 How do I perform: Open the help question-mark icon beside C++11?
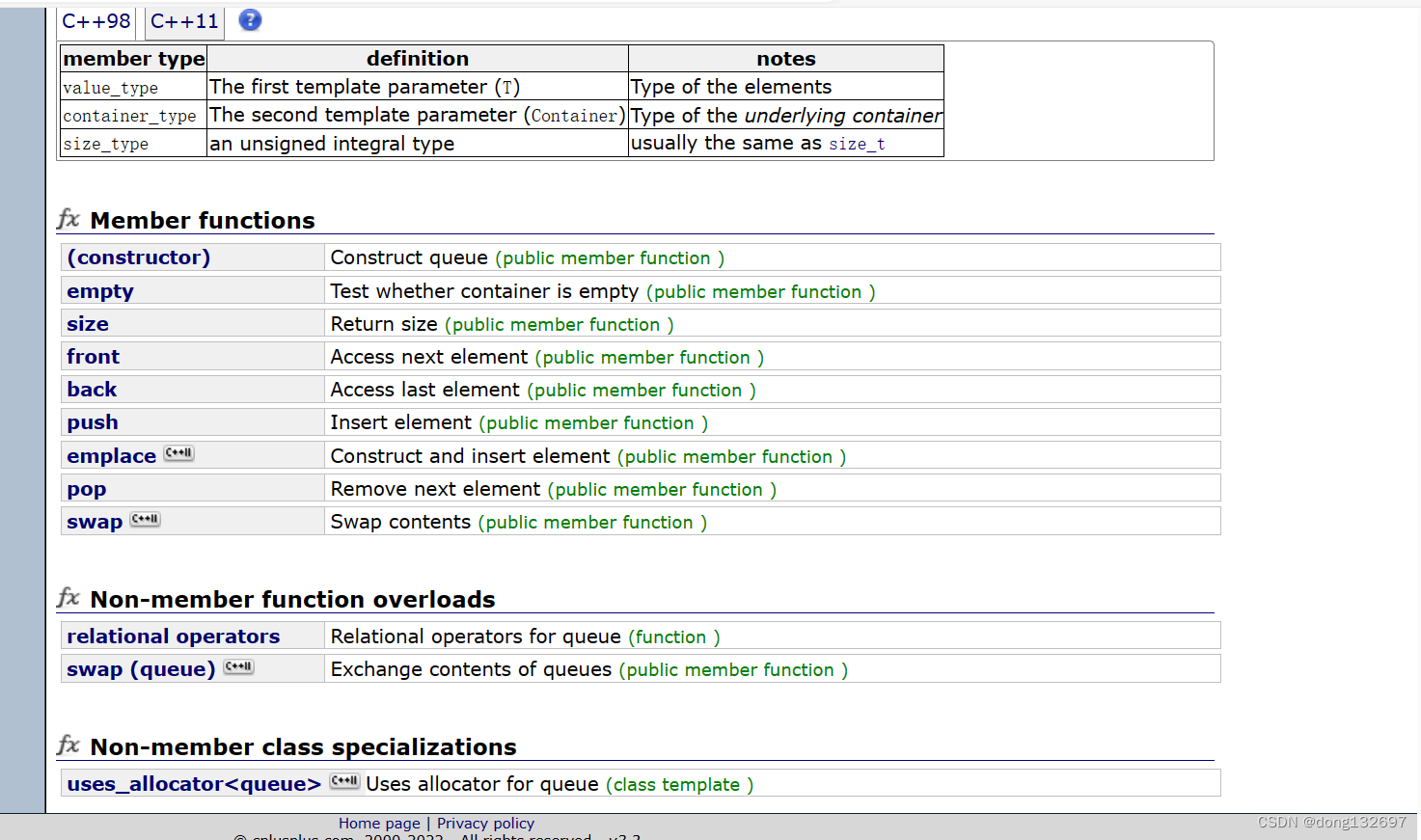click(x=250, y=20)
